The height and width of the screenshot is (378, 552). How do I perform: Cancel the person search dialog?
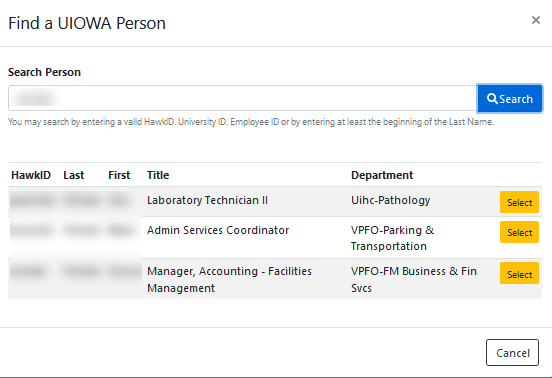[x=512, y=353]
